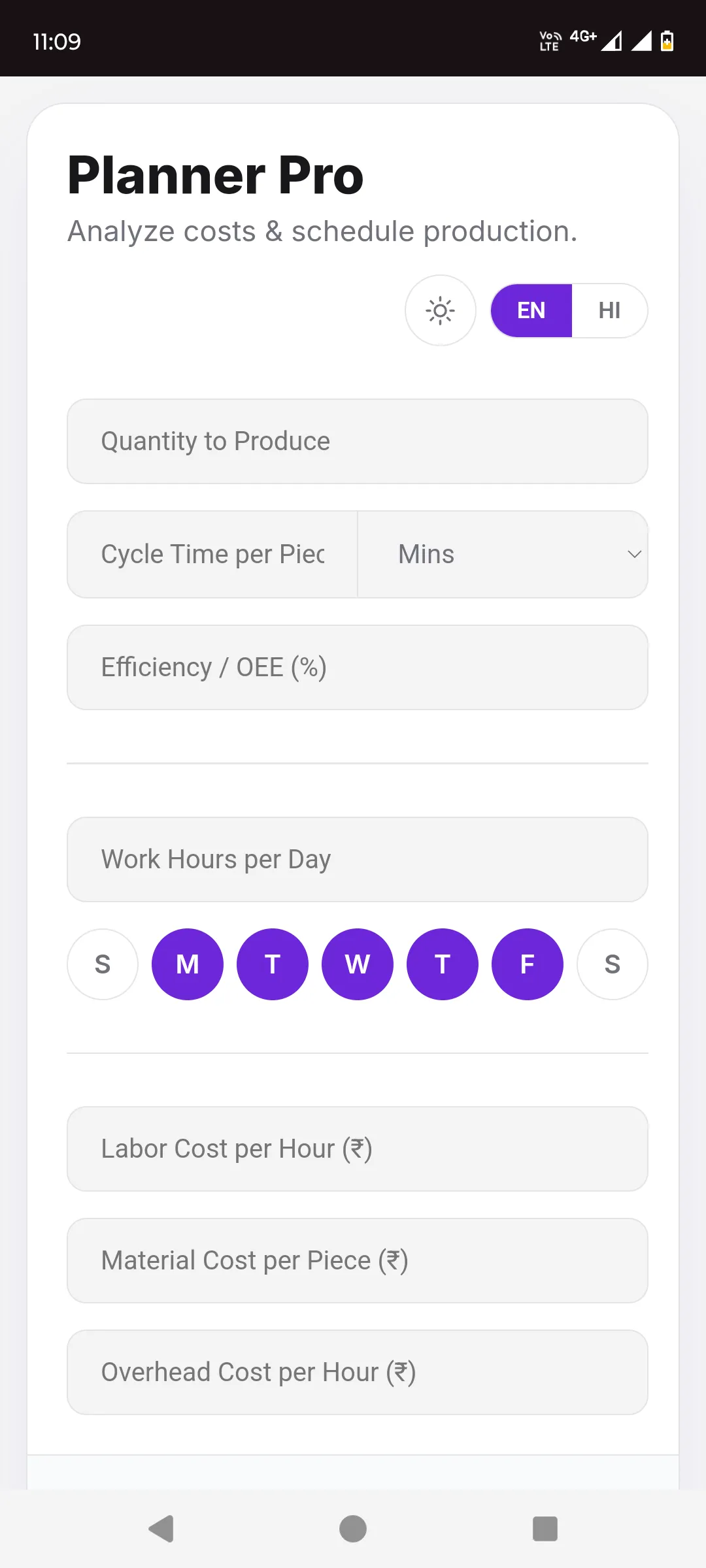Focus the Quantity to Produce field
The image size is (706, 1568).
pyautogui.click(x=358, y=442)
